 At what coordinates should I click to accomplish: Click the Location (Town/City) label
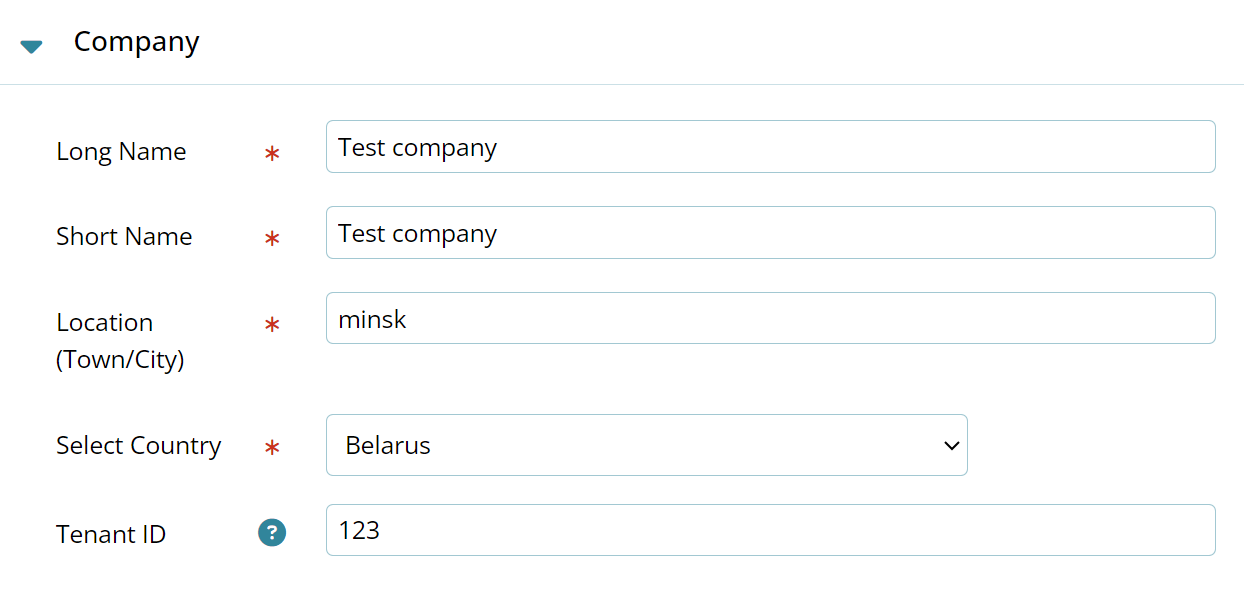(120, 341)
